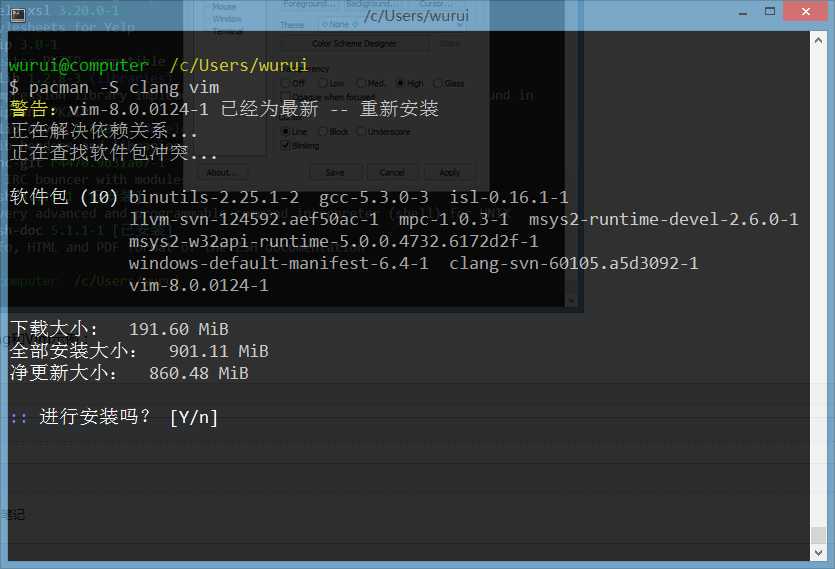Set transparency to Glass
The image size is (835, 569).
coord(449,83)
